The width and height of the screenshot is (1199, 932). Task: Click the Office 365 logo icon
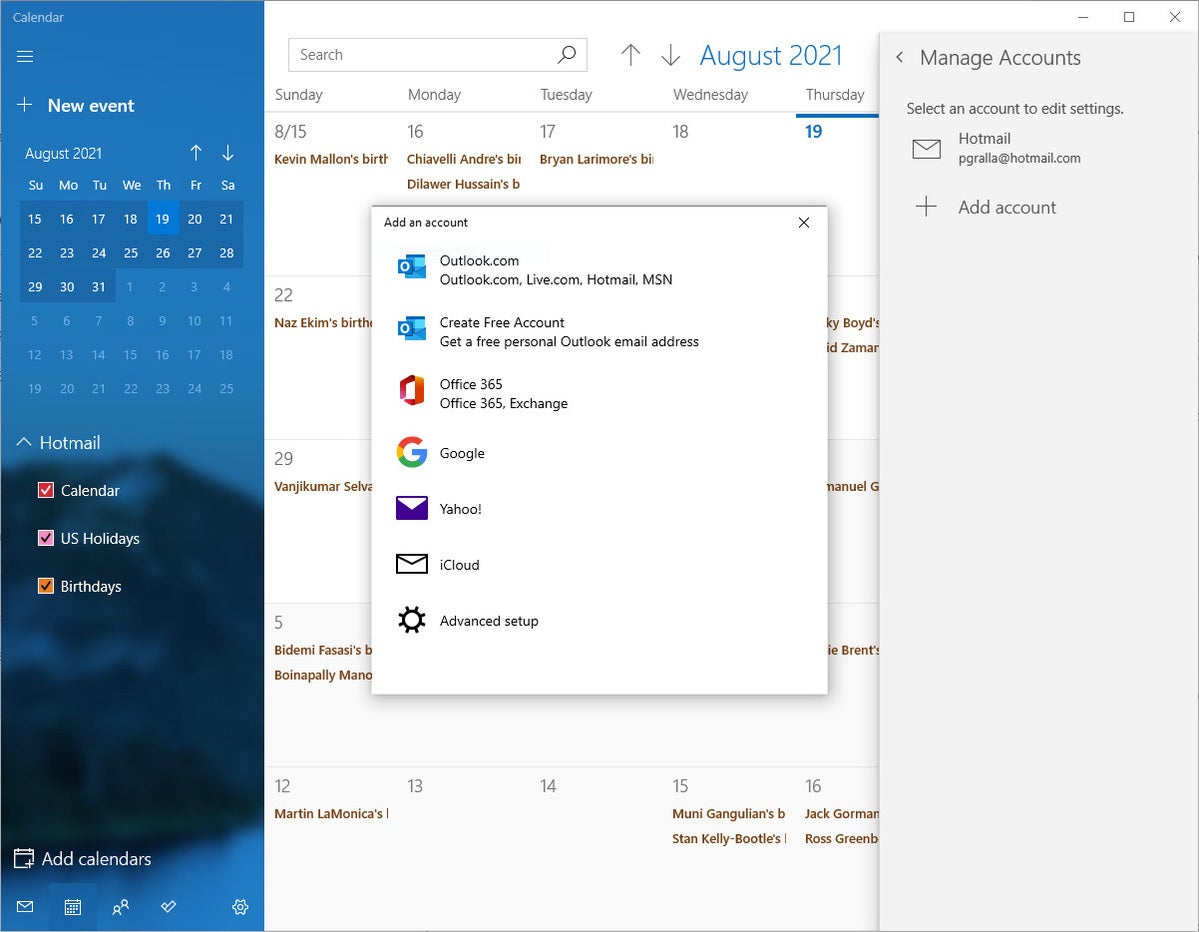[411, 391]
